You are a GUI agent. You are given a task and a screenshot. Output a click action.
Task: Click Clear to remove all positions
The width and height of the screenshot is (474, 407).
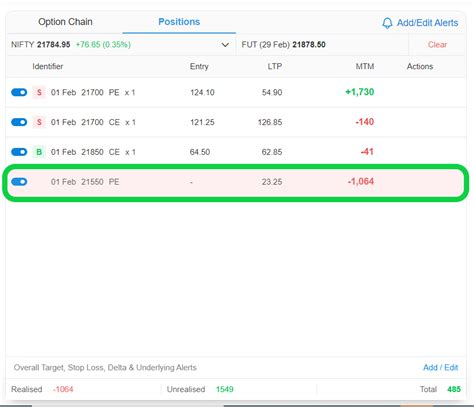[x=437, y=45]
